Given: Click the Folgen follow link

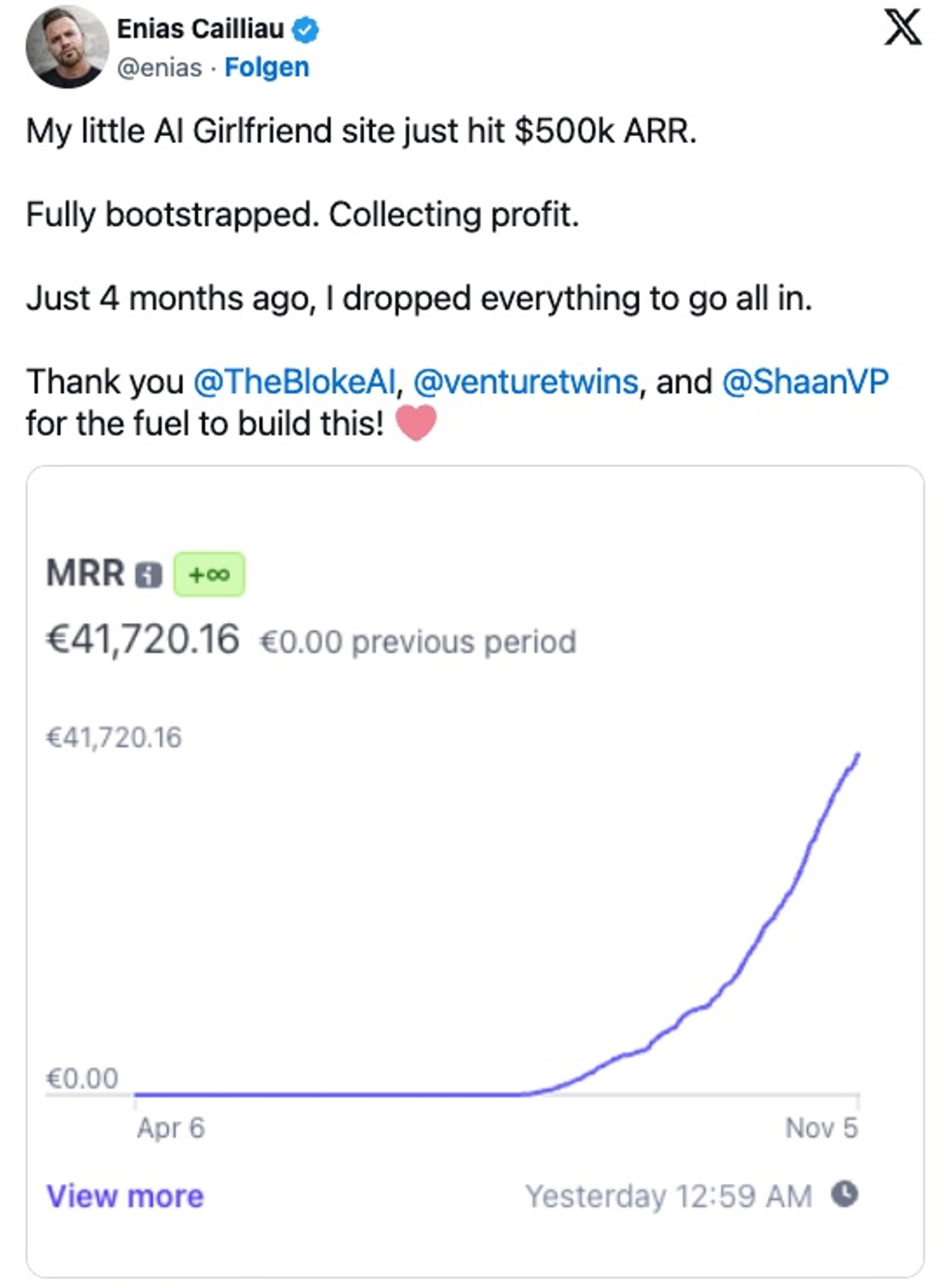Looking at the screenshot, I should (x=267, y=67).
